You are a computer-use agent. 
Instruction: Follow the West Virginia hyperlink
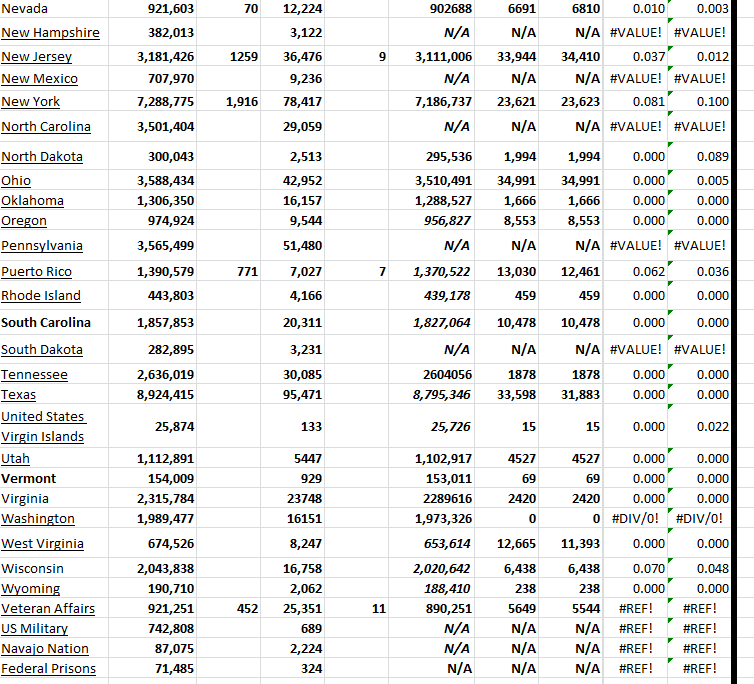[42, 544]
